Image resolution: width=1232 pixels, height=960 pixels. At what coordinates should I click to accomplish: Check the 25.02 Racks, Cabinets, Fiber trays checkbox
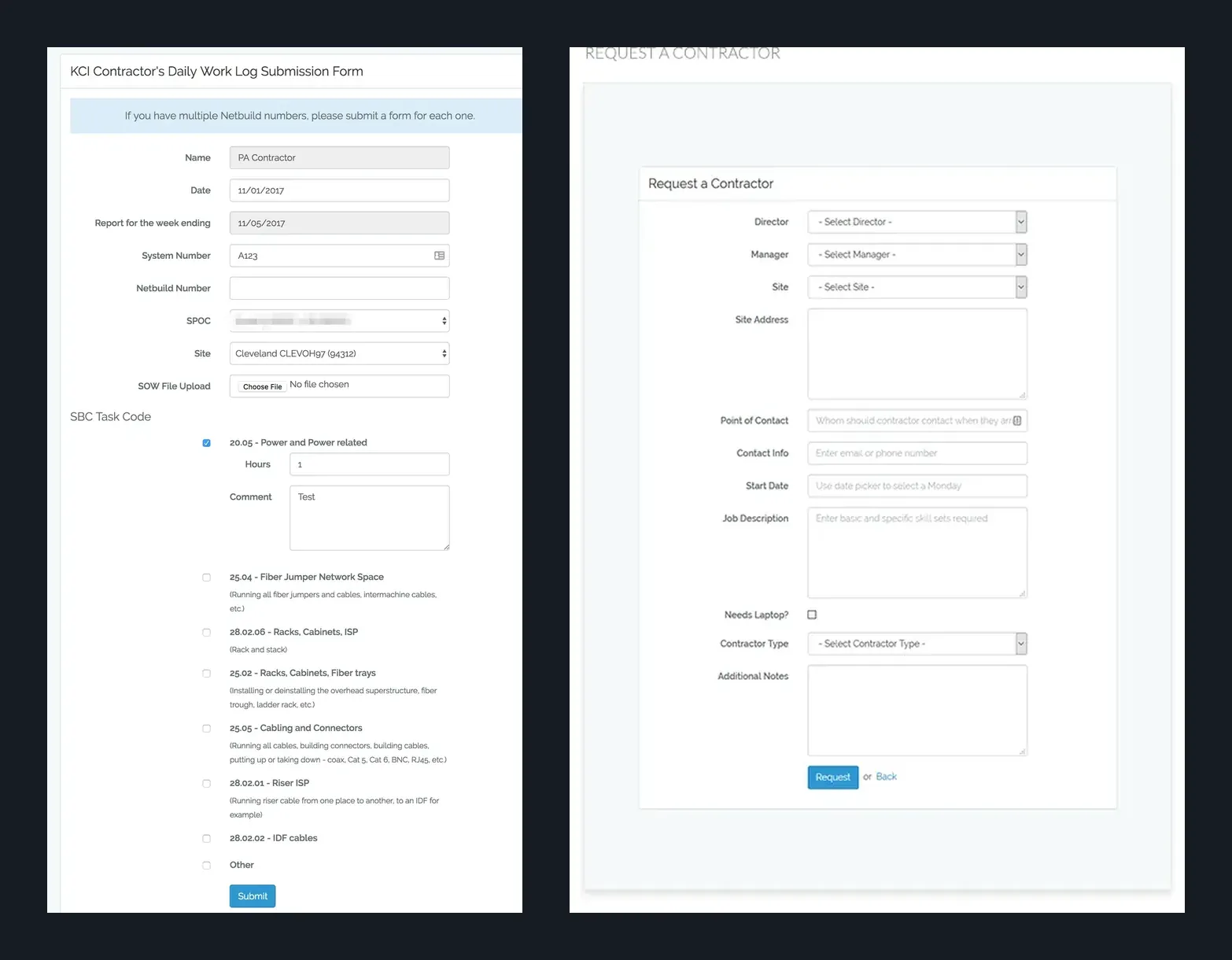tap(207, 674)
